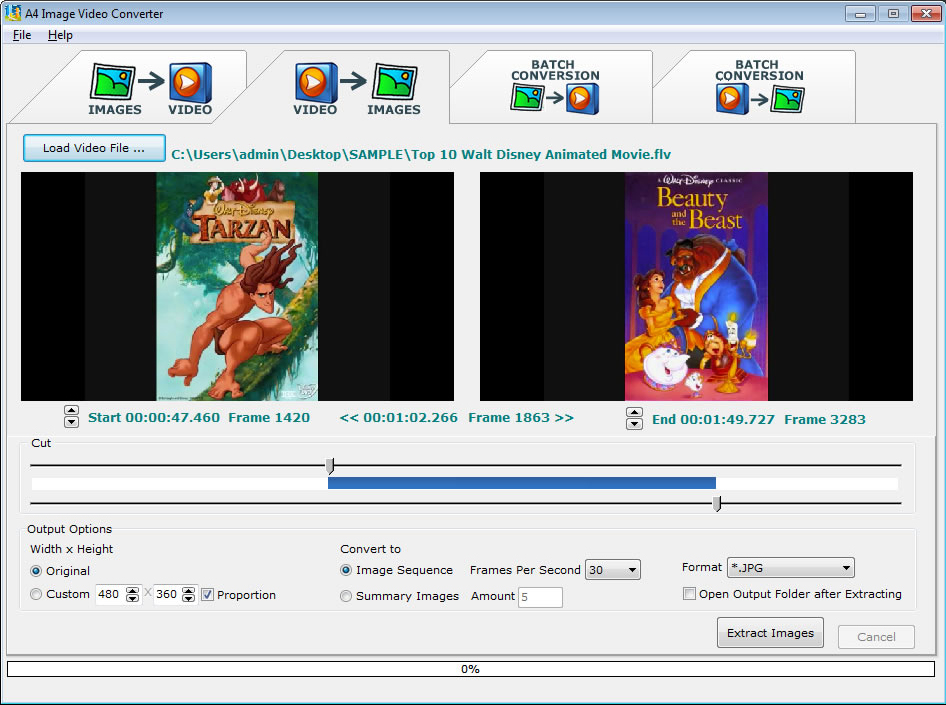This screenshot has height=705, width=946.
Task: Enable Open Output Folder after Extracting
Action: tap(689, 594)
